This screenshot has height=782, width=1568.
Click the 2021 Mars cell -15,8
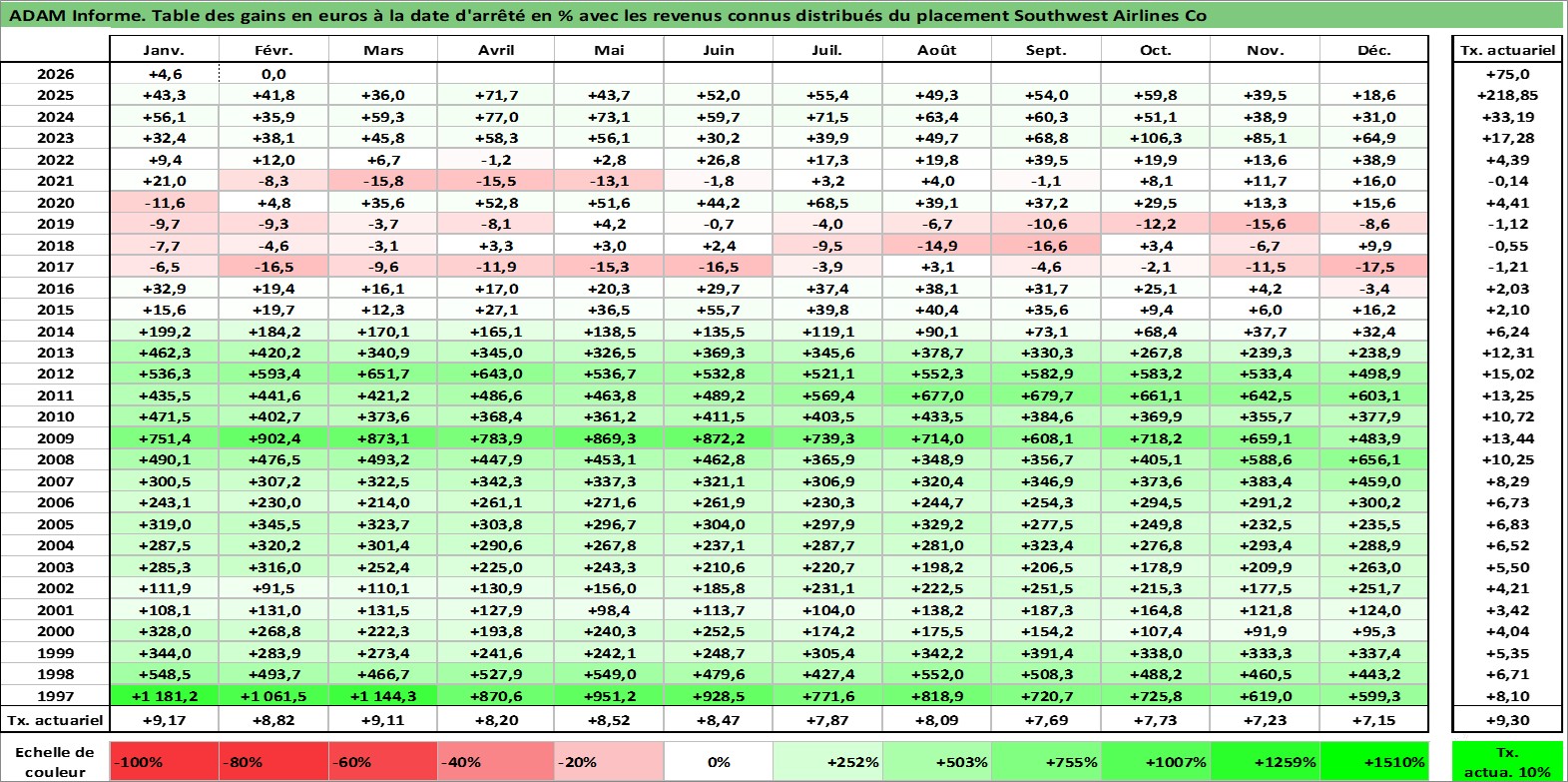pos(383,181)
